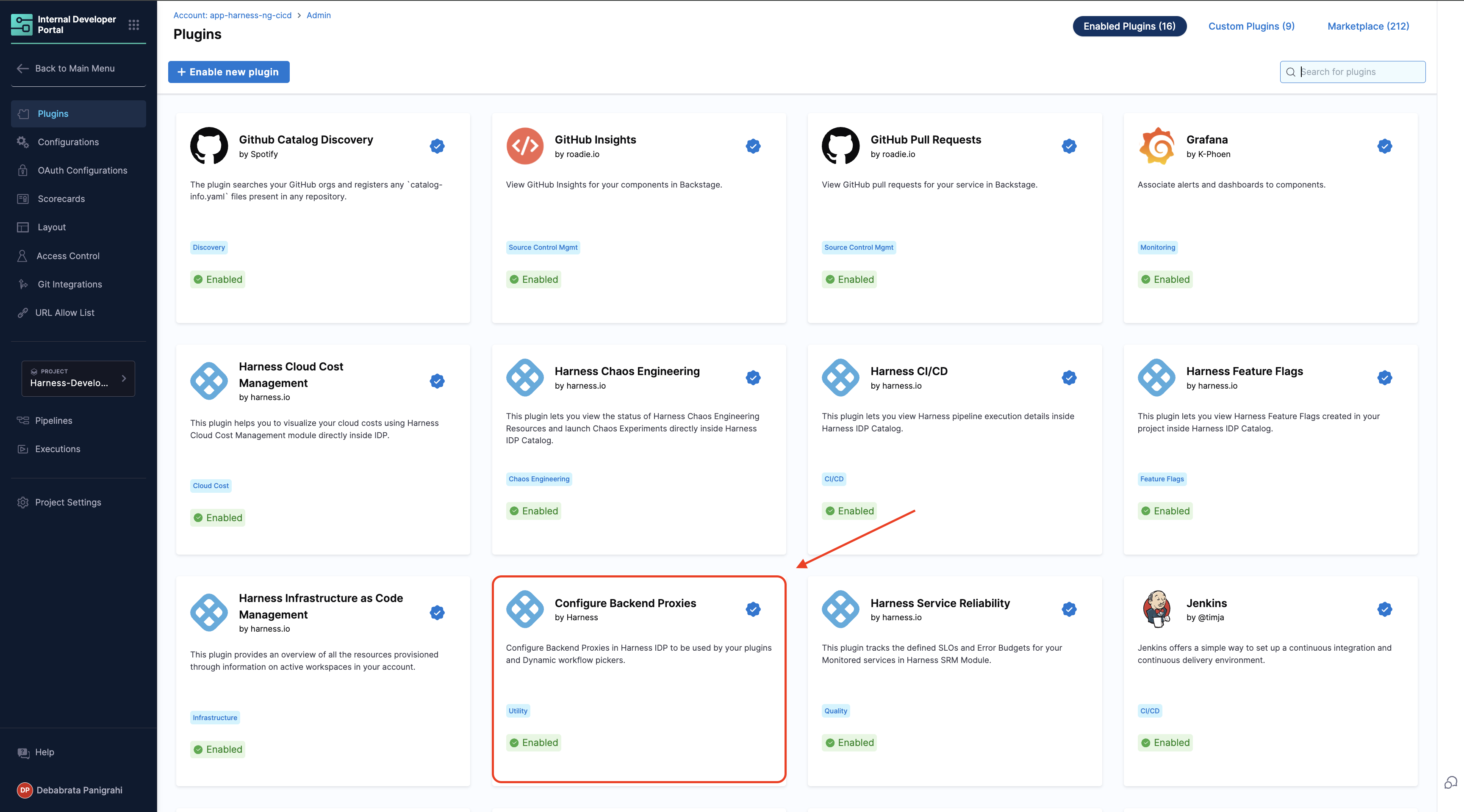Open the Admin breadcrumb link
This screenshot has width=1464, height=812.
318,15
